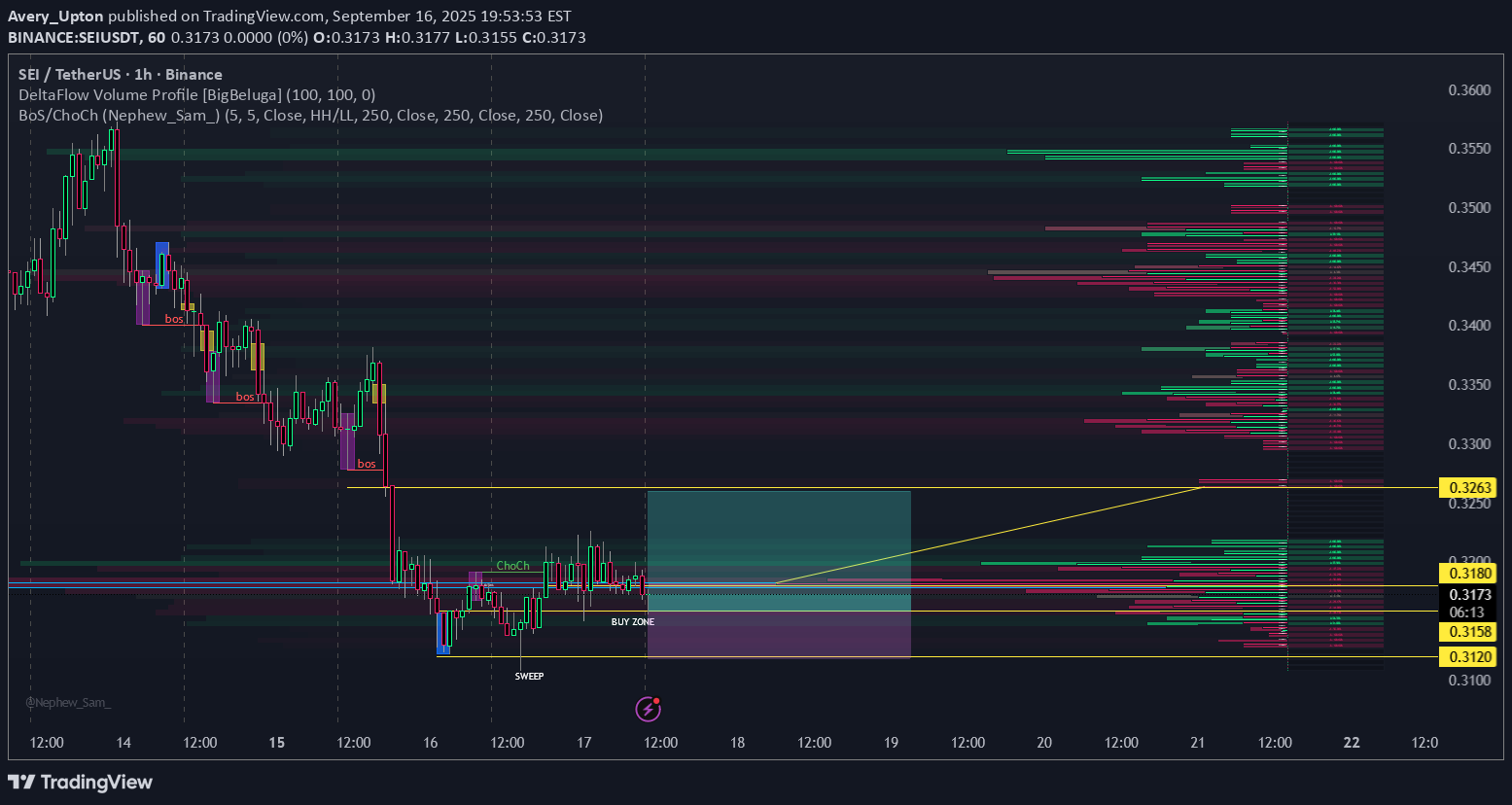Click the BoS/ChoCh indicator label
This screenshot has height=805, width=1512.
(311, 115)
